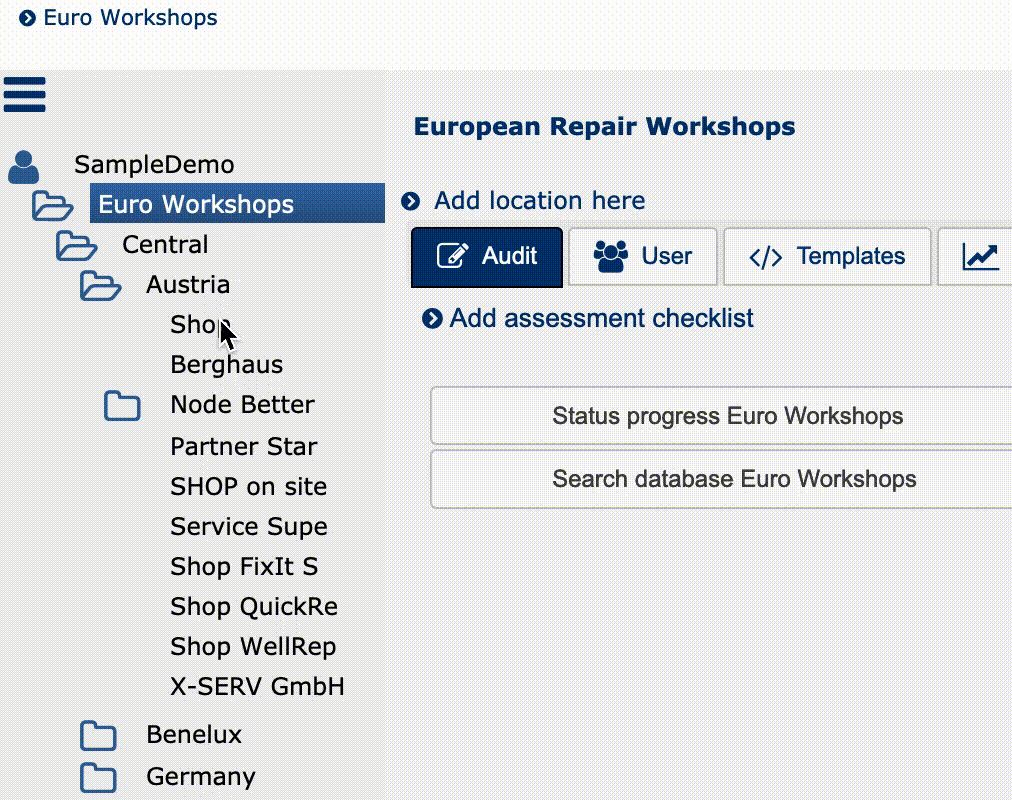1012x800 pixels.
Task: Collapse the Euro Workshops folder
Action: click(x=52, y=206)
